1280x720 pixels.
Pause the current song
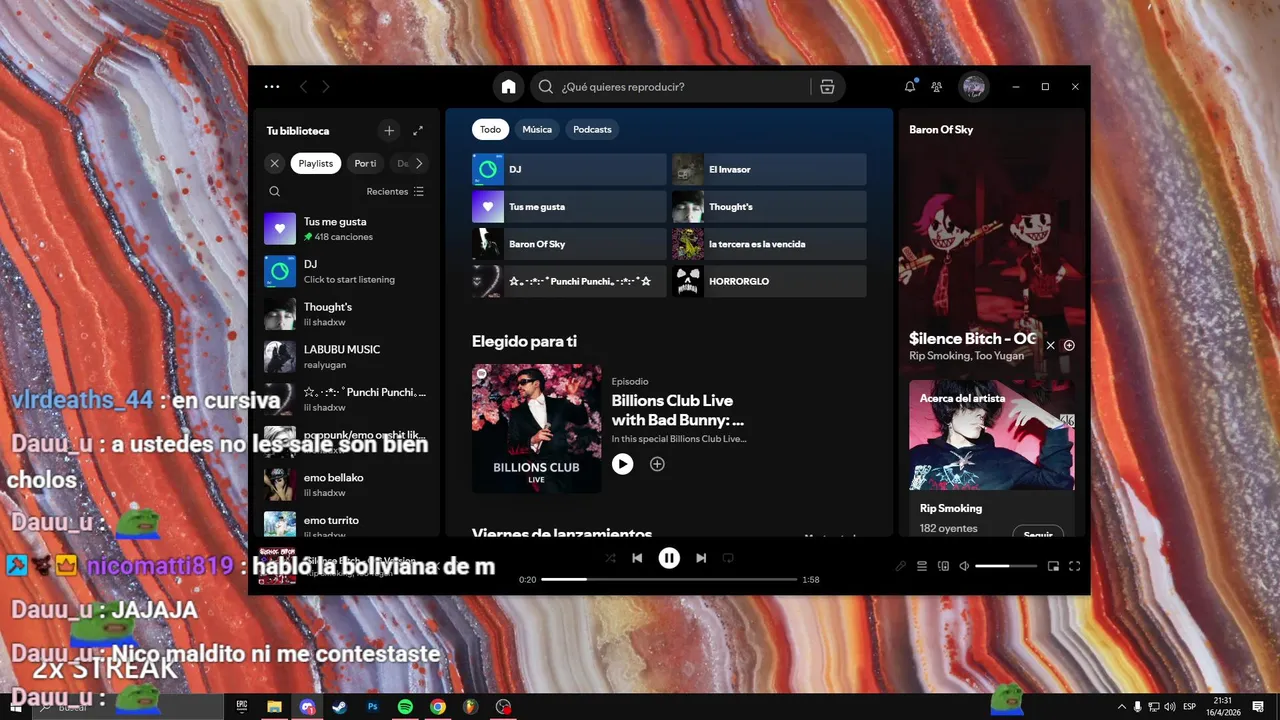[669, 558]
